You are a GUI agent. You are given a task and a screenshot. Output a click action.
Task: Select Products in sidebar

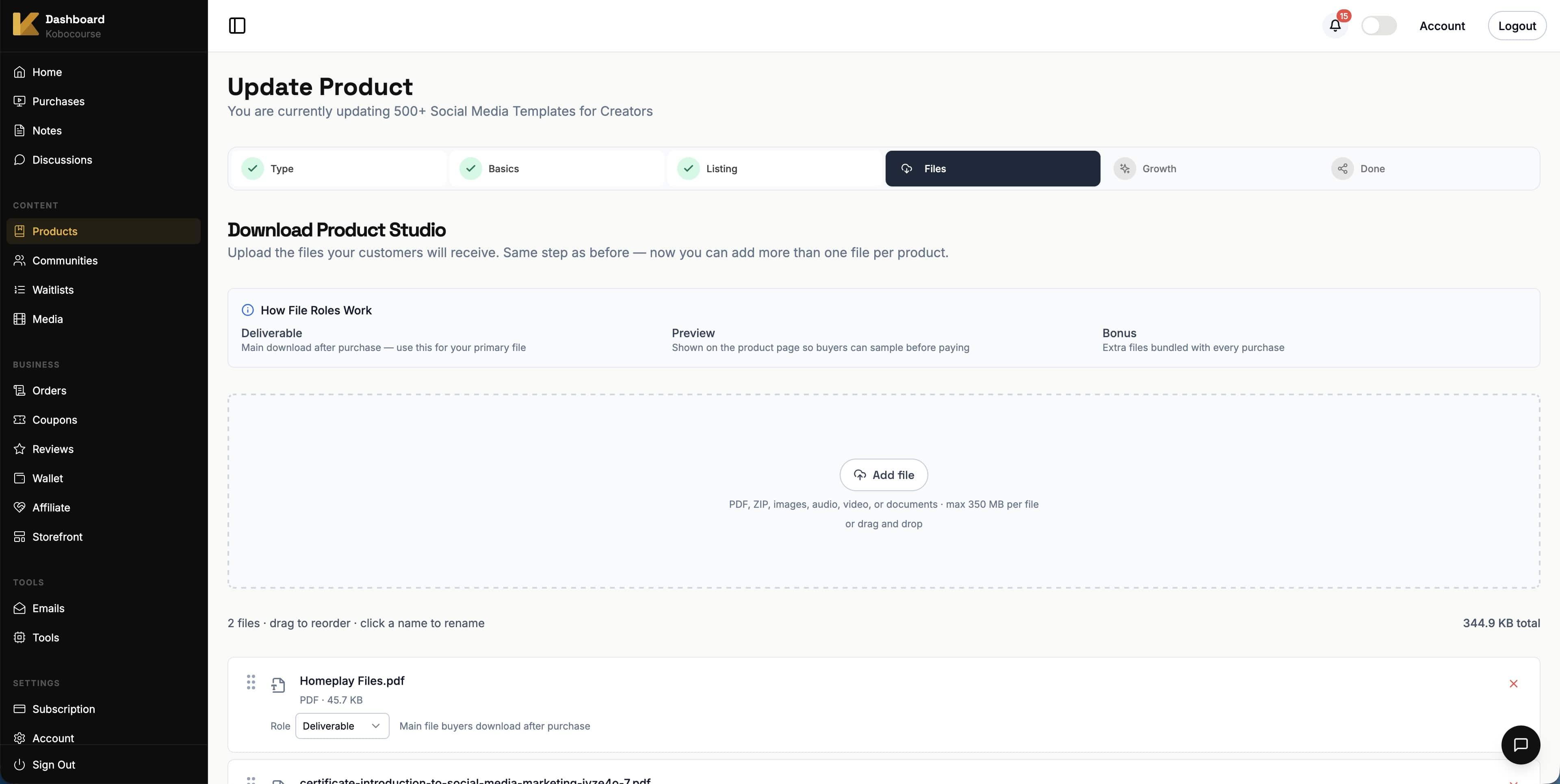pos(104,231)
